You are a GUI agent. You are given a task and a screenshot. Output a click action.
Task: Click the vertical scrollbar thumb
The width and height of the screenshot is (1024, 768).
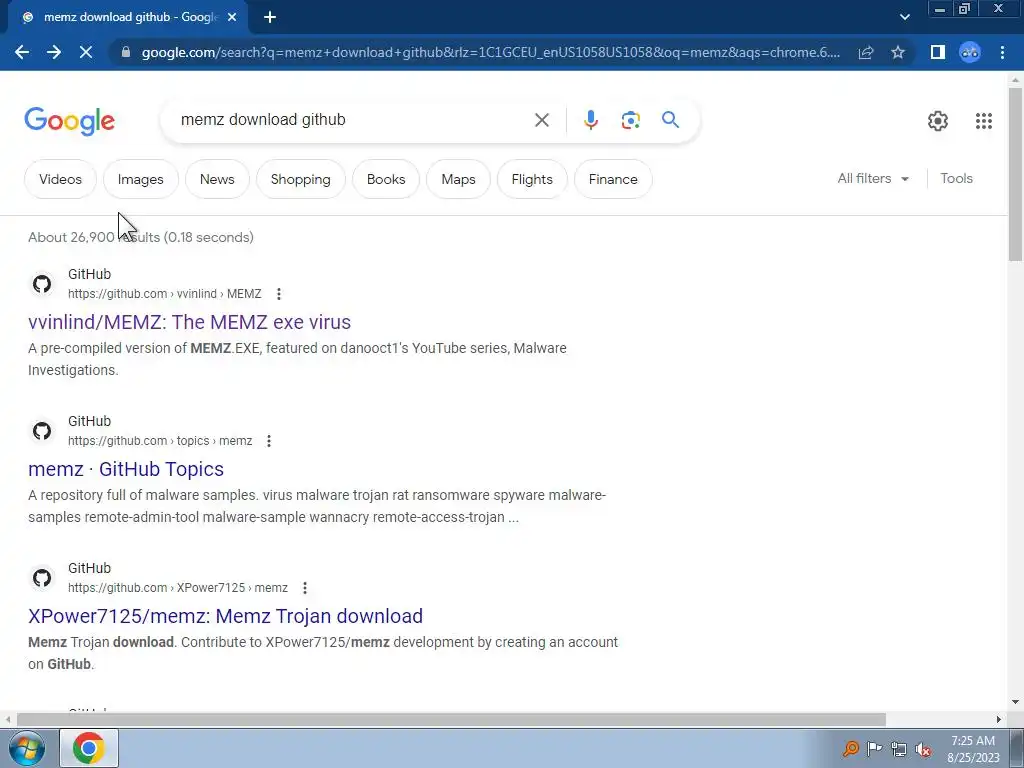1015,174
